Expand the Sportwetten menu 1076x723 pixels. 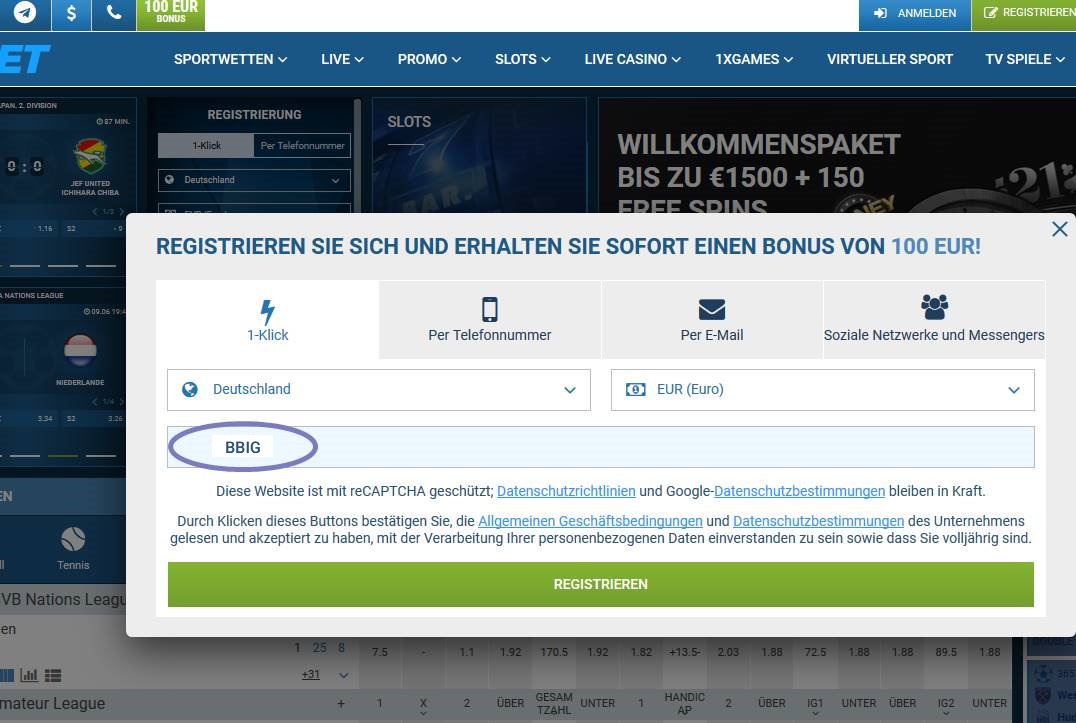(231, 59)
